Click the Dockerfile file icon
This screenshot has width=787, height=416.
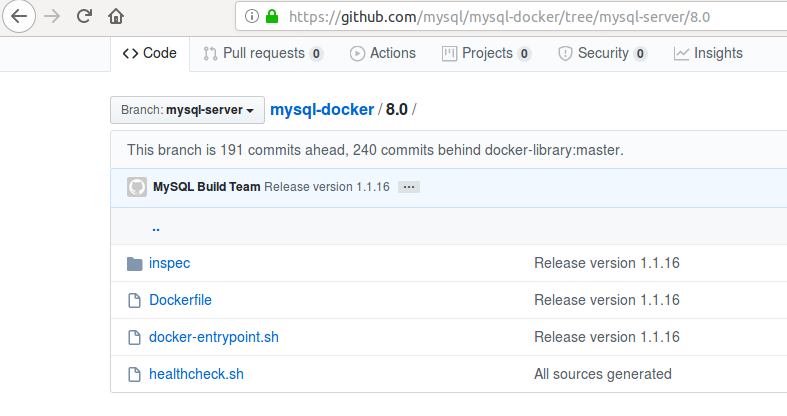[x=135, y=300]
